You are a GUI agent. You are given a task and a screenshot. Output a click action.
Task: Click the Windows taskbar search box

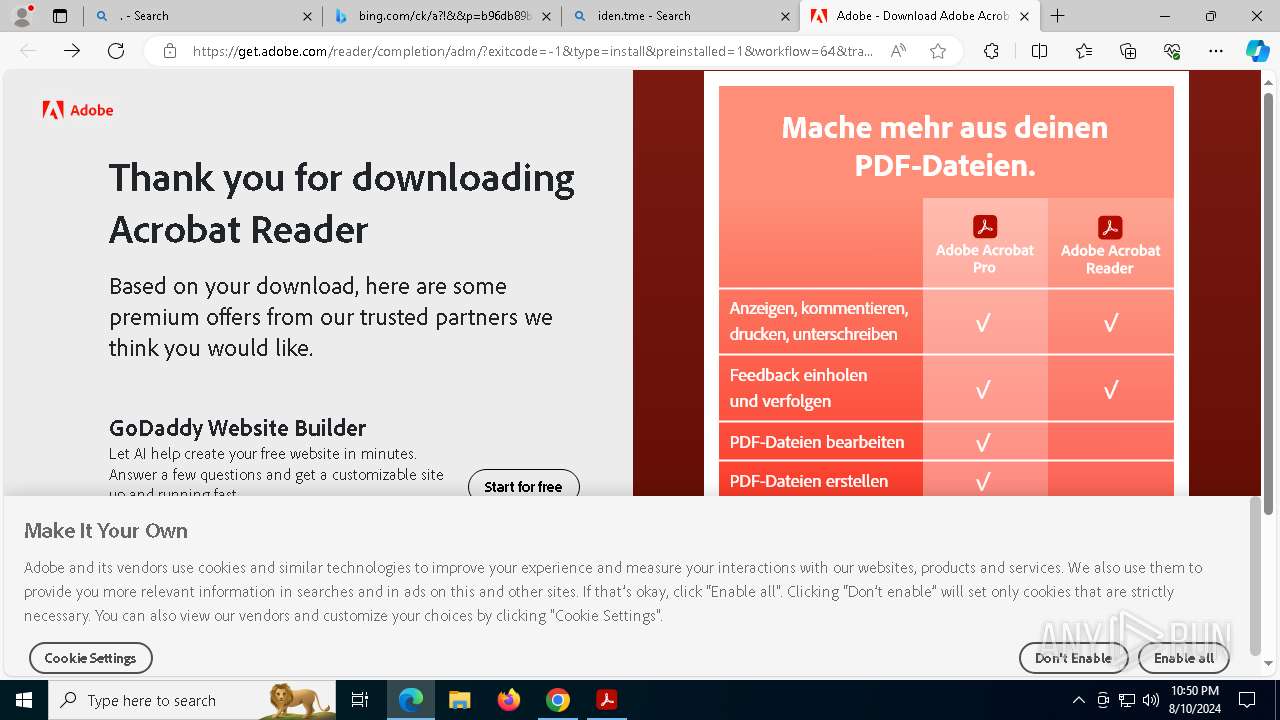(192, 700)
